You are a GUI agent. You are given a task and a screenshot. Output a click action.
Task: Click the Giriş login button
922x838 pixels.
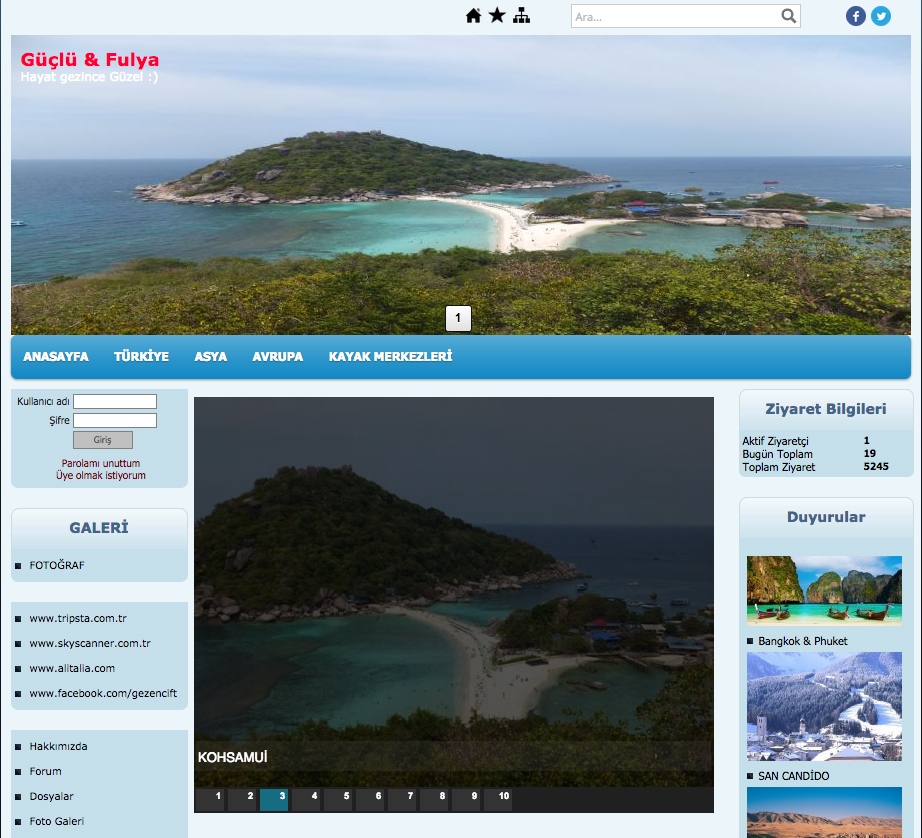[103, 440]
